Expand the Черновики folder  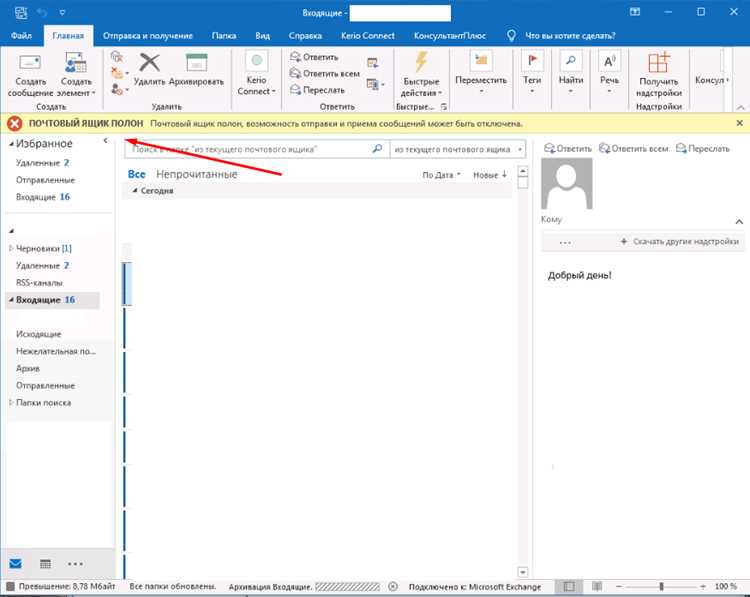pyautogui.click(x=11, y=248)
